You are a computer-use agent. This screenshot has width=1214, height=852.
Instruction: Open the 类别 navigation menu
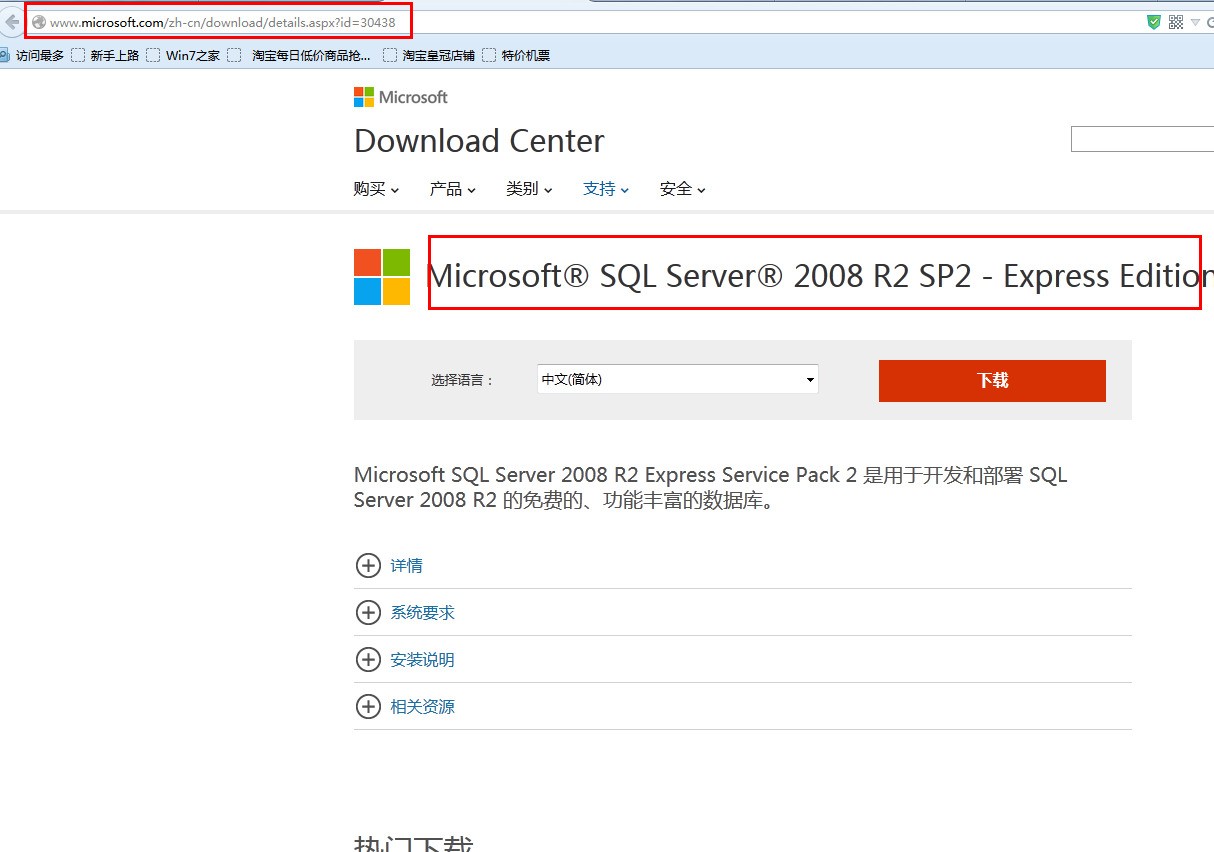click(x=530, y=189)
